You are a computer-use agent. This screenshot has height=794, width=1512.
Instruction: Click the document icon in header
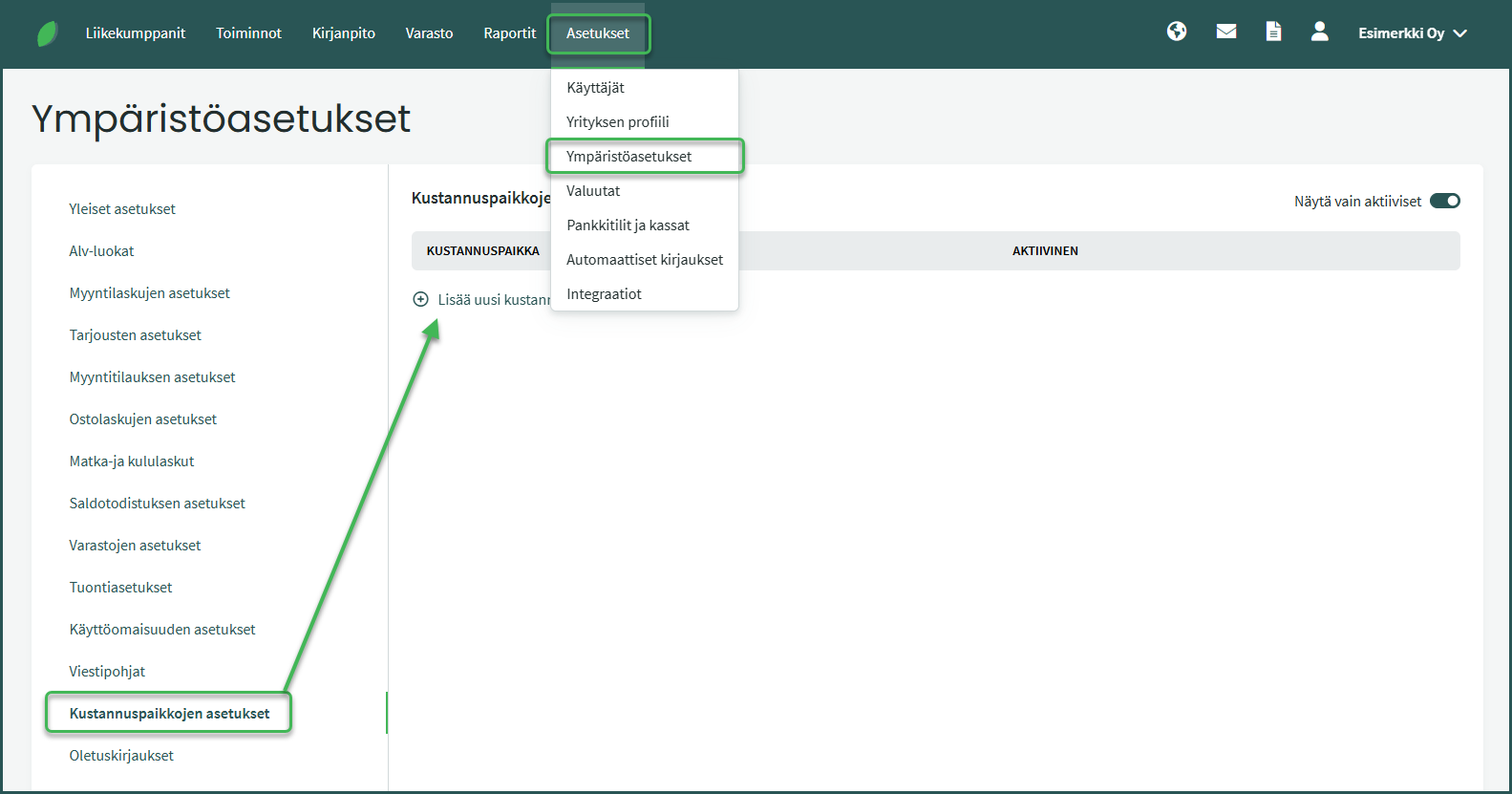click(x=1273, y=32)
